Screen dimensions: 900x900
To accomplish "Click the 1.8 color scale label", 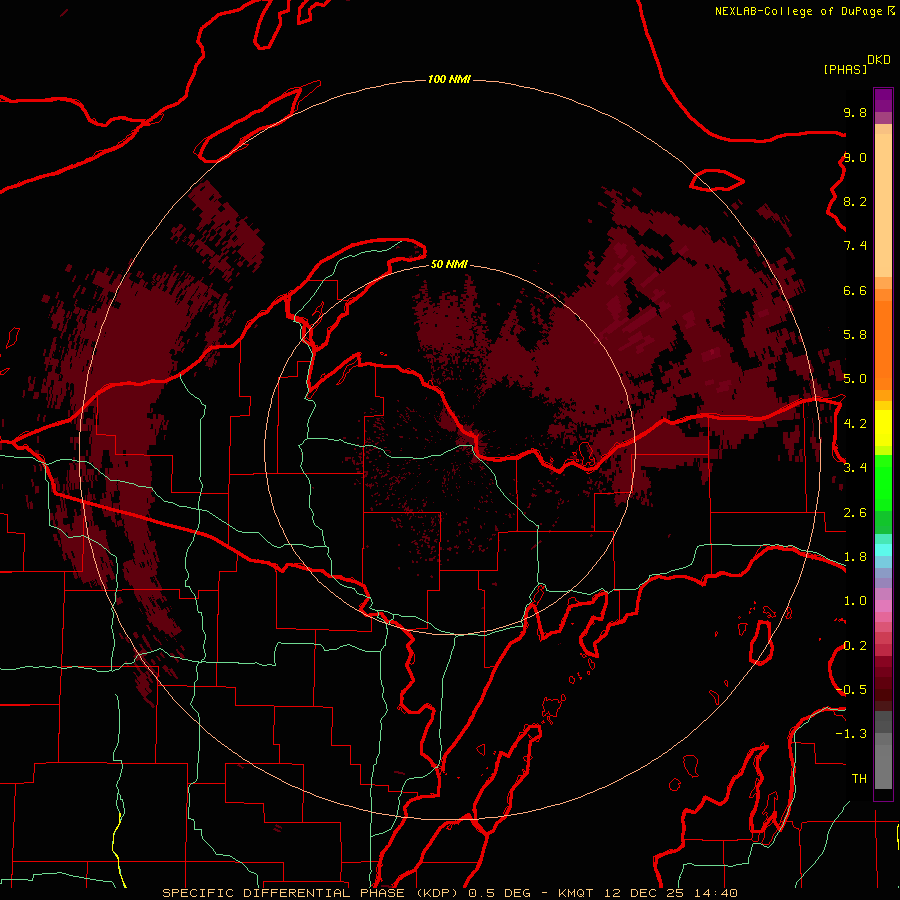I will [x=855, y=557].
